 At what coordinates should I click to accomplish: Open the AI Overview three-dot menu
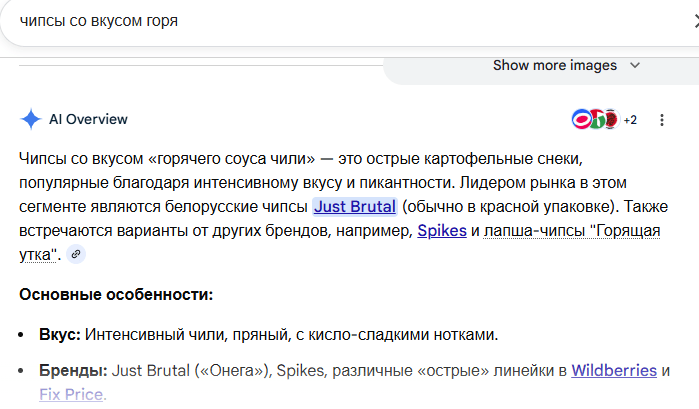pos(662,120)
